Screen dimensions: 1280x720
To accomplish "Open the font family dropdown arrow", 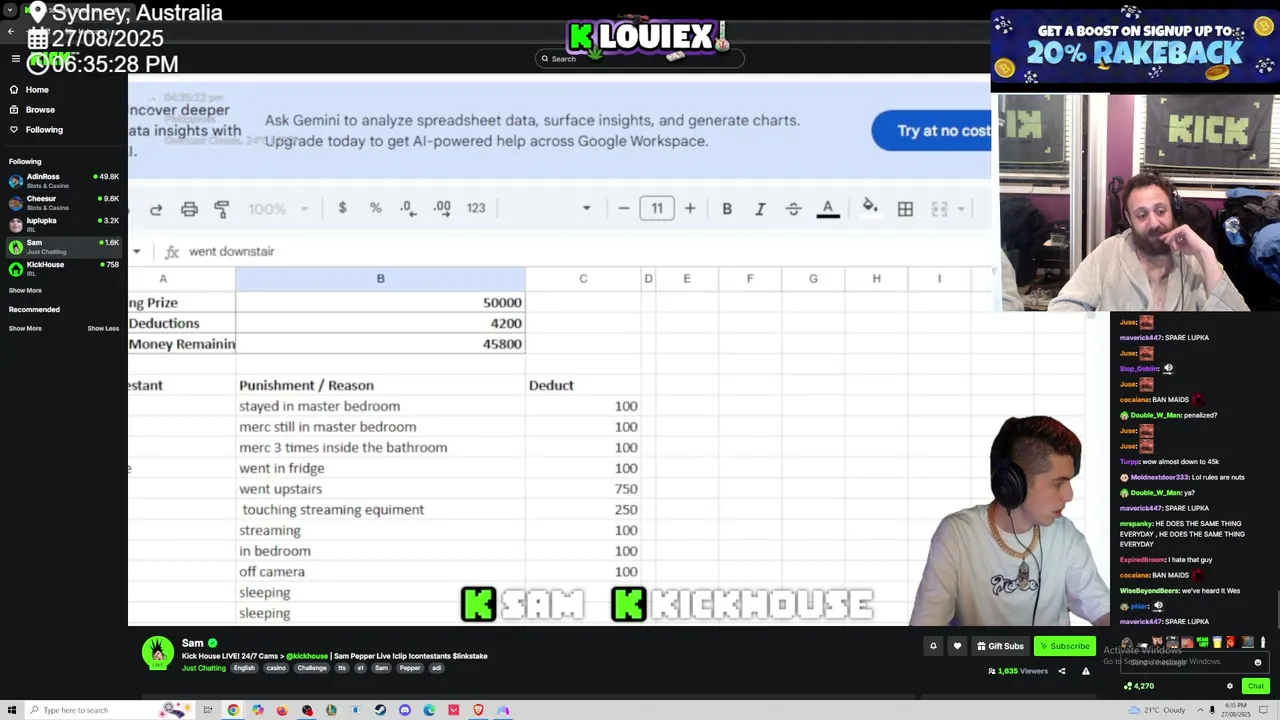I will [x=586, y=209].
